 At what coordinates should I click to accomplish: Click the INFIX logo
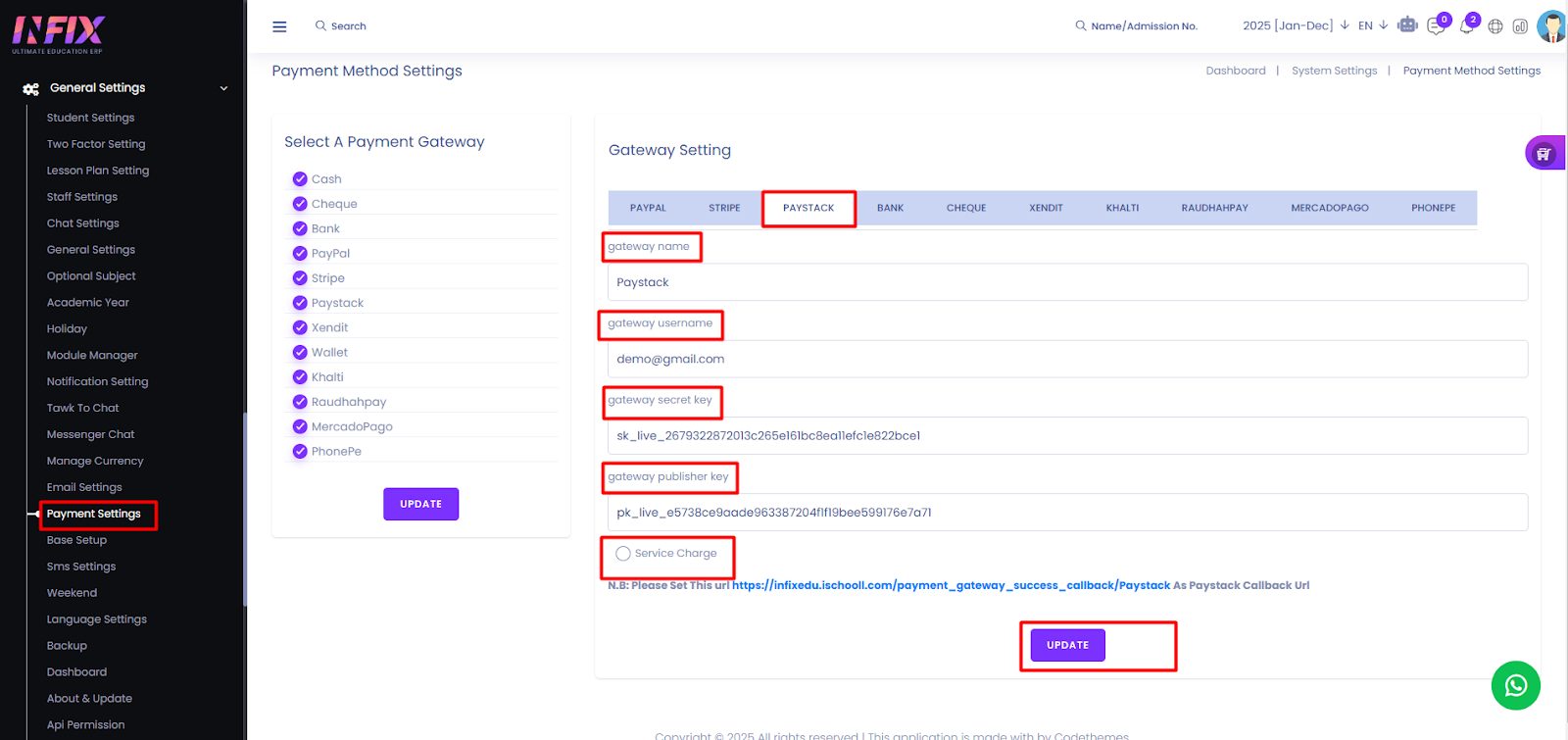point(58,33)
